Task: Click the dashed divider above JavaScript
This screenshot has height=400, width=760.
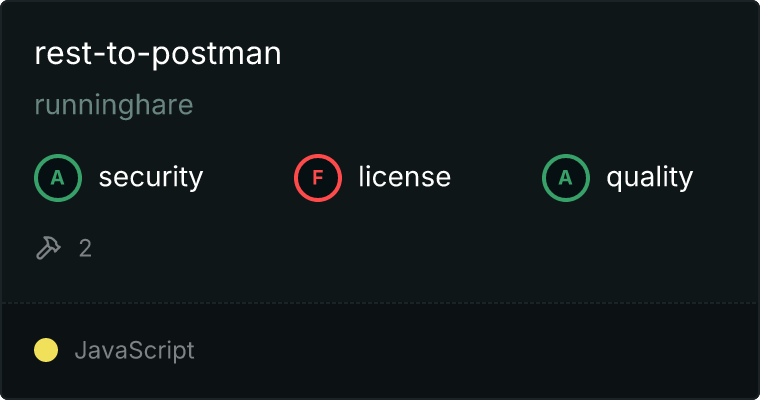Action: 380,303
